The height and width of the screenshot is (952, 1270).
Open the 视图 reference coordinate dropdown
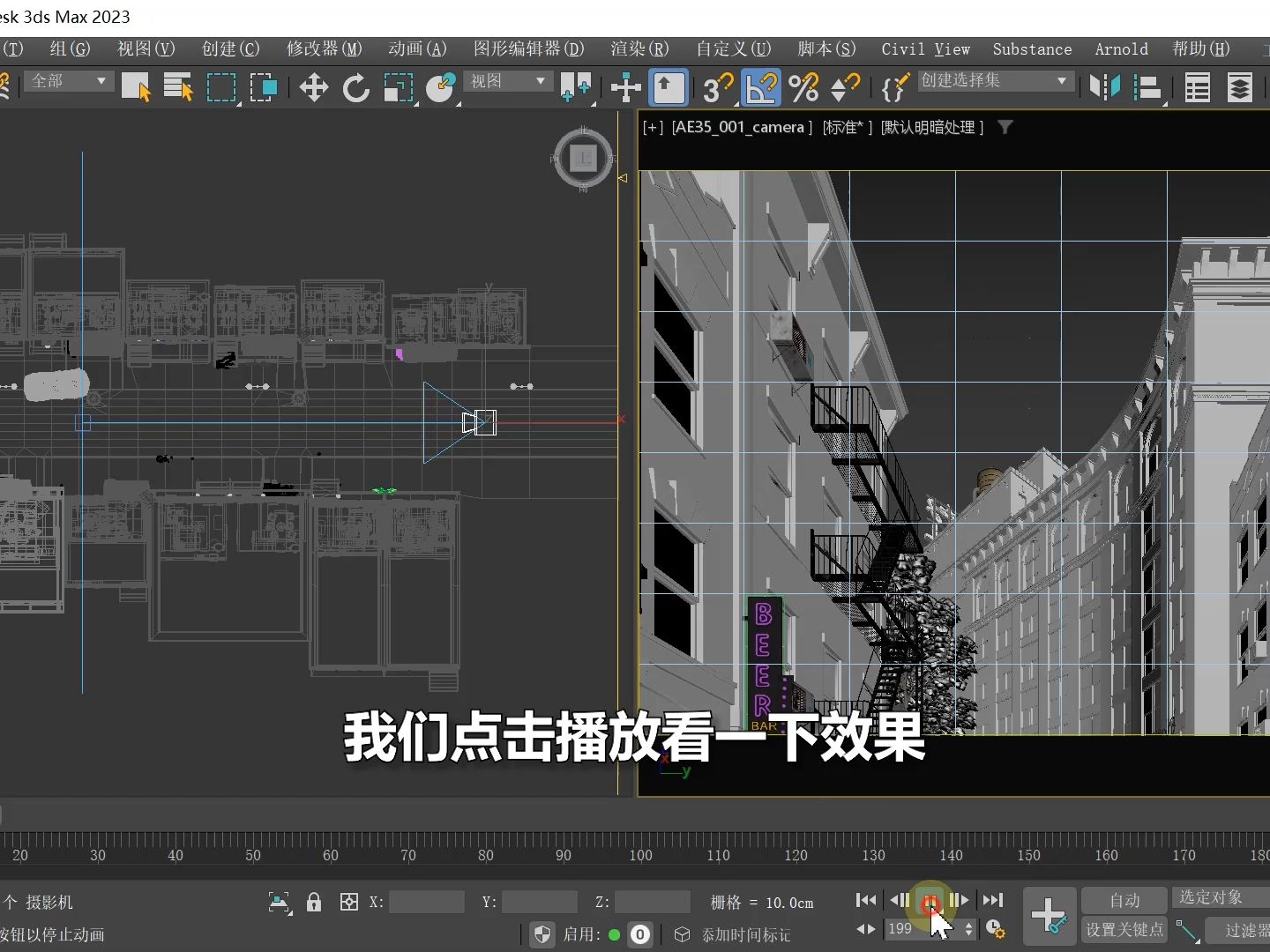[507, 80]
